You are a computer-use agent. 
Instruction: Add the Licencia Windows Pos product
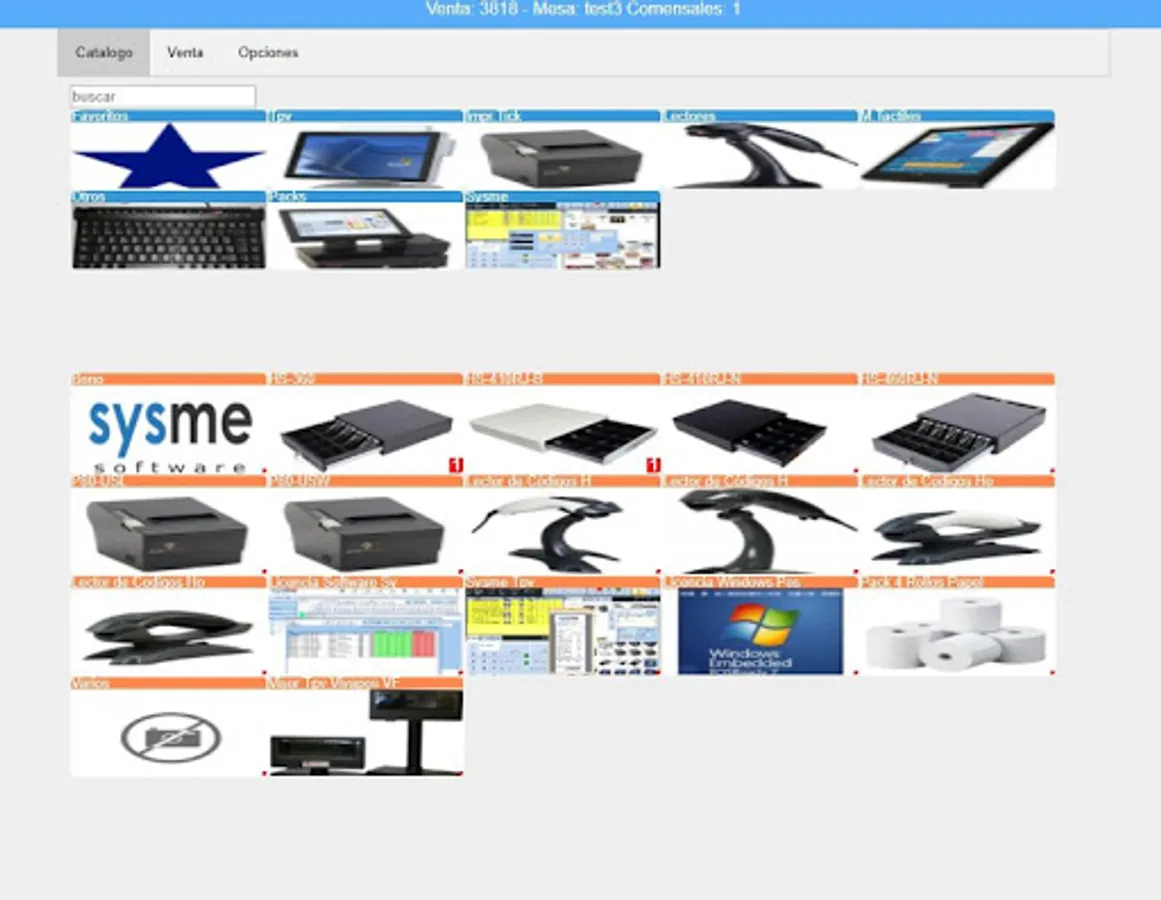point(760,626)
